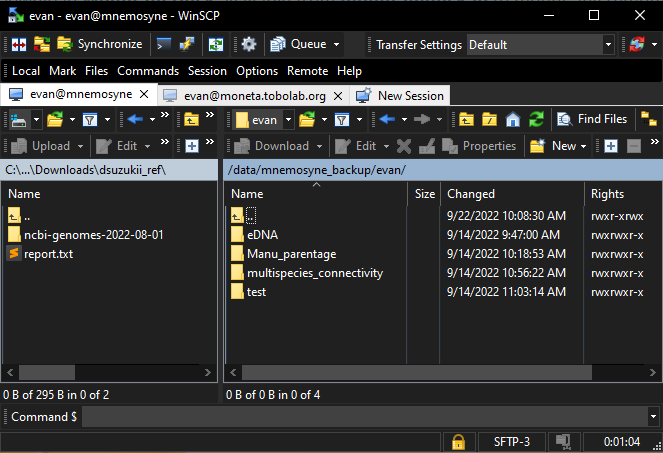Click the remote rename icon
This screenshot has height=453, width=663.
[x=427, y=147]
